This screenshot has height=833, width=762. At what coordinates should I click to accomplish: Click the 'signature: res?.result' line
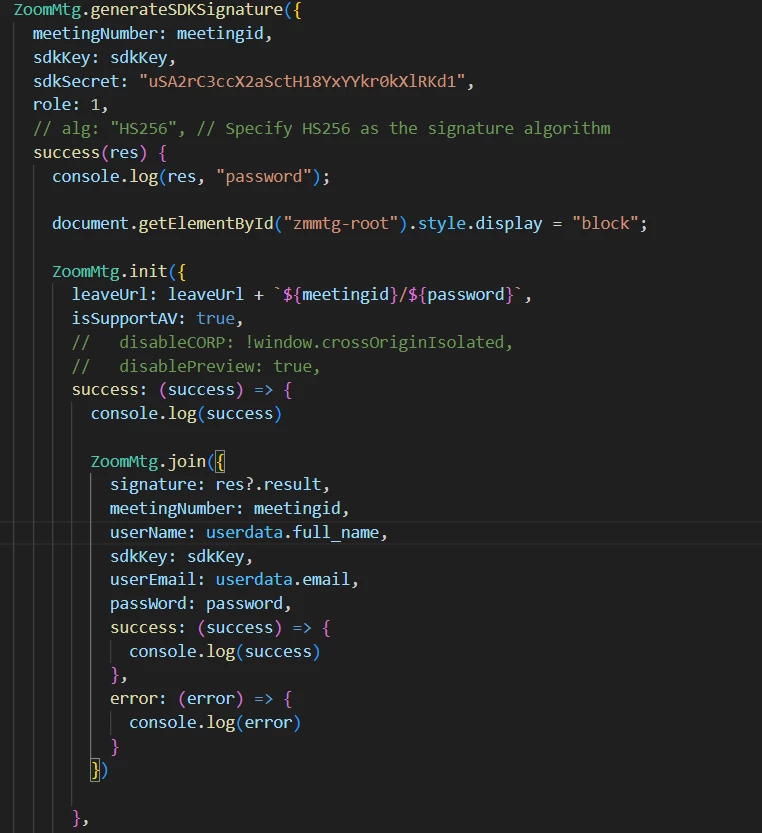click(220, 484)
